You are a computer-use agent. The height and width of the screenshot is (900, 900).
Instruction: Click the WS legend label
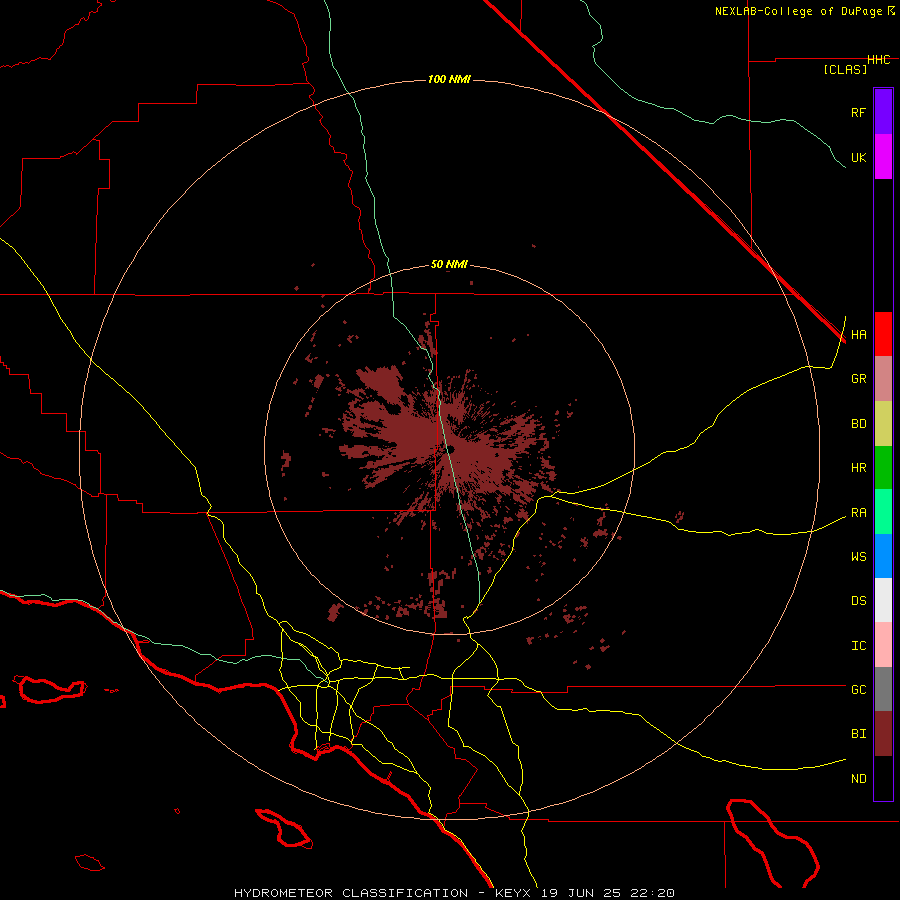(x=858, y=557)
